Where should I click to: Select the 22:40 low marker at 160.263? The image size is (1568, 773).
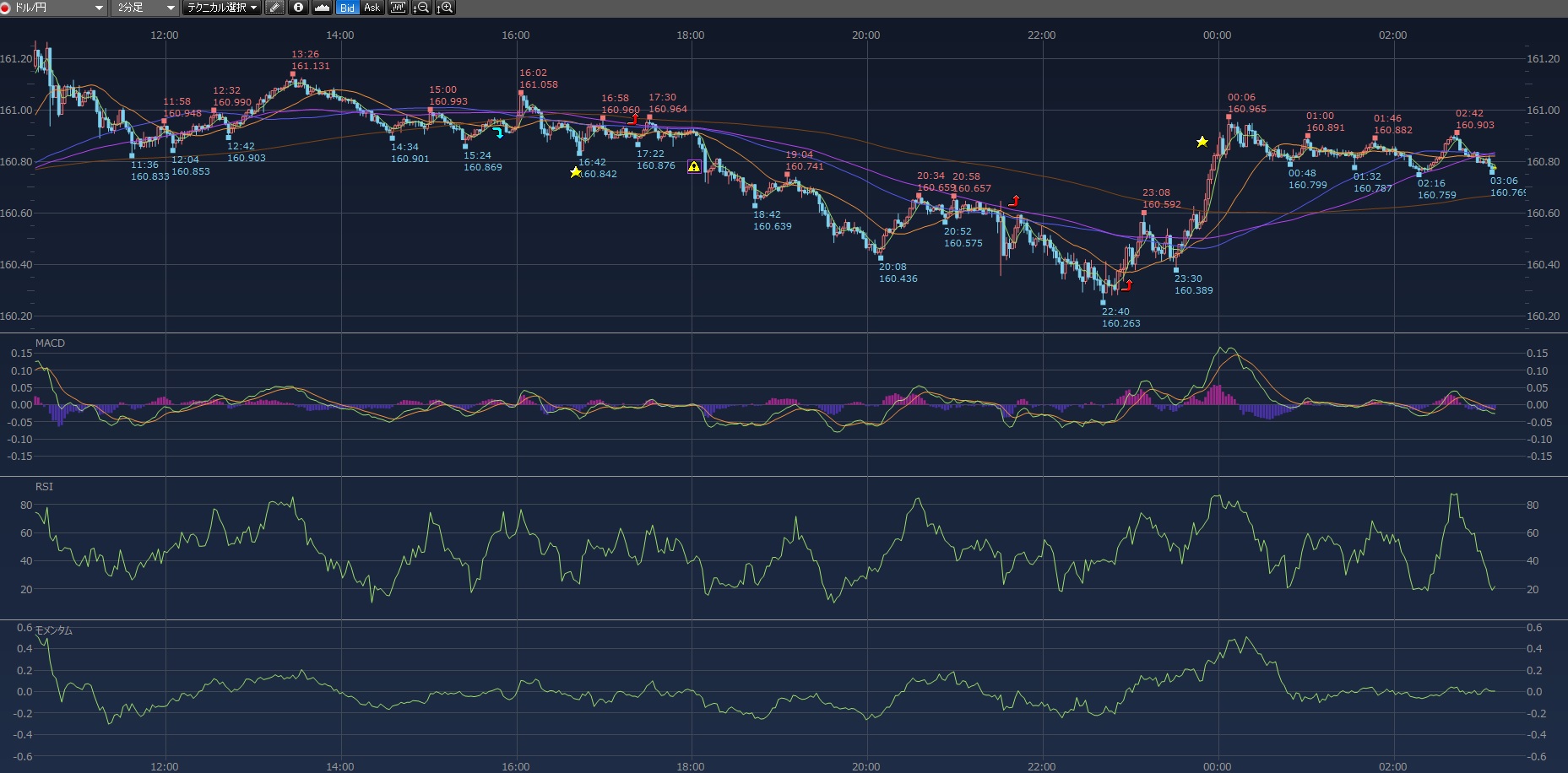pos(1103,301)
